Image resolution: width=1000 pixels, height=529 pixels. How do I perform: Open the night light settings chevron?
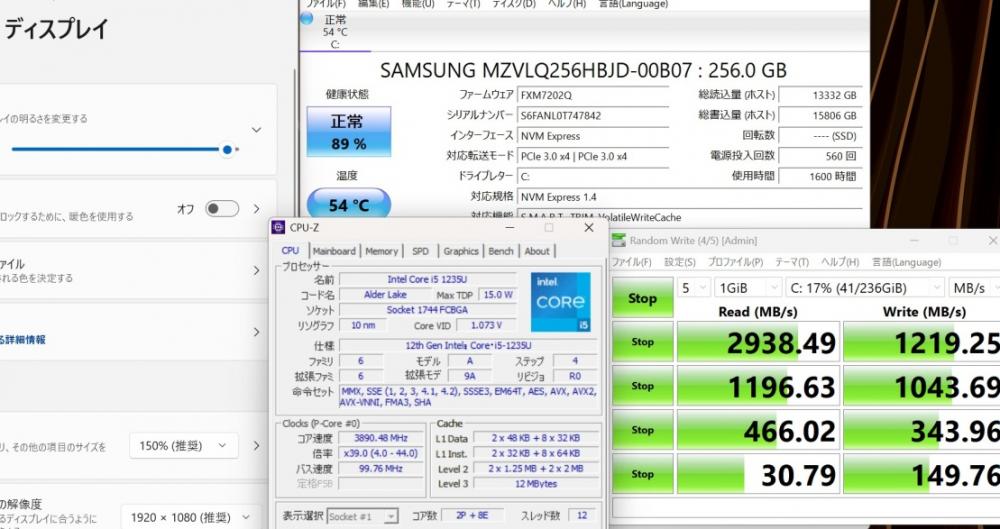[256, 209]
